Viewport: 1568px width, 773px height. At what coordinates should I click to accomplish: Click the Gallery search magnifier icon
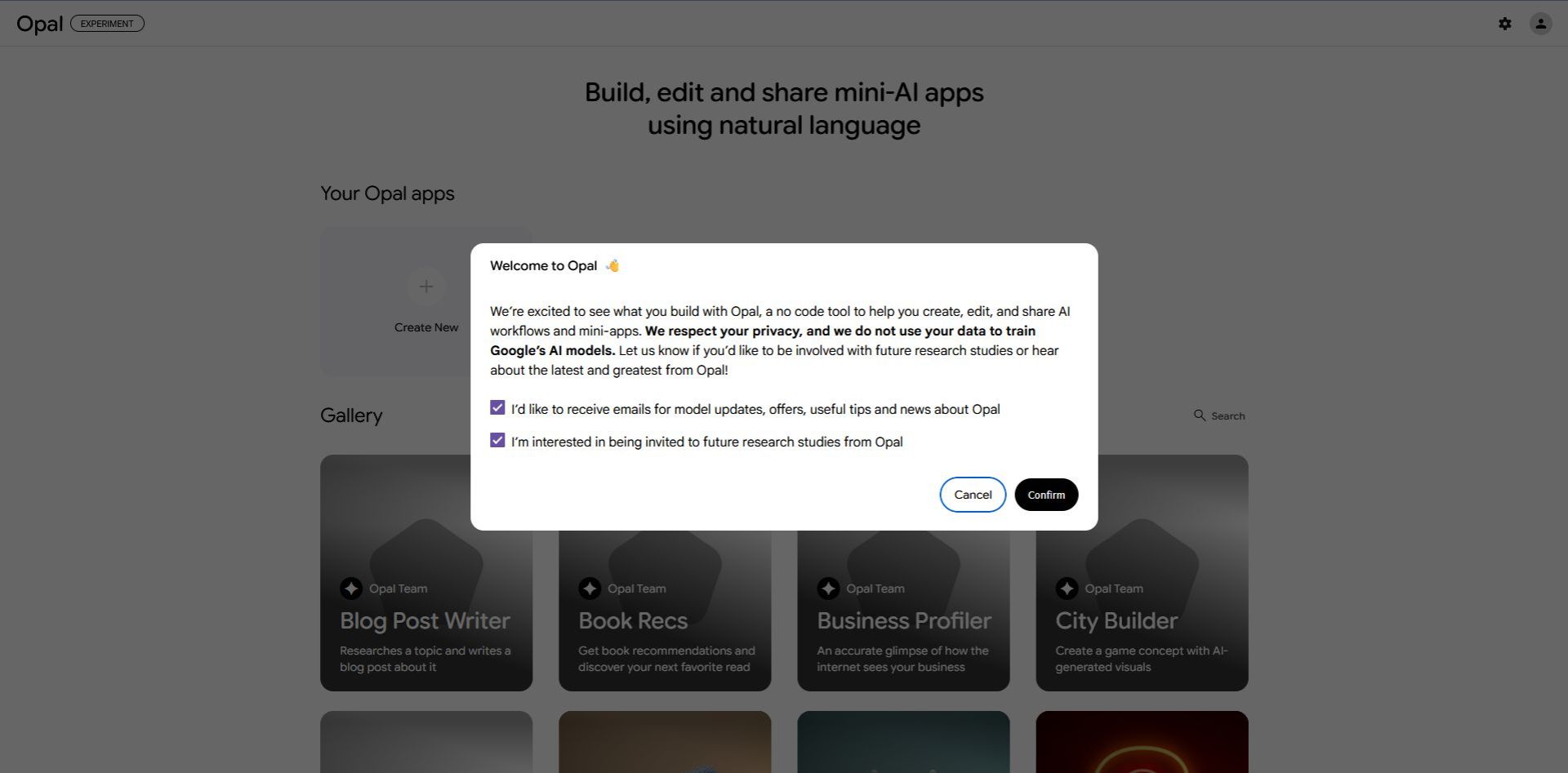1199,415
